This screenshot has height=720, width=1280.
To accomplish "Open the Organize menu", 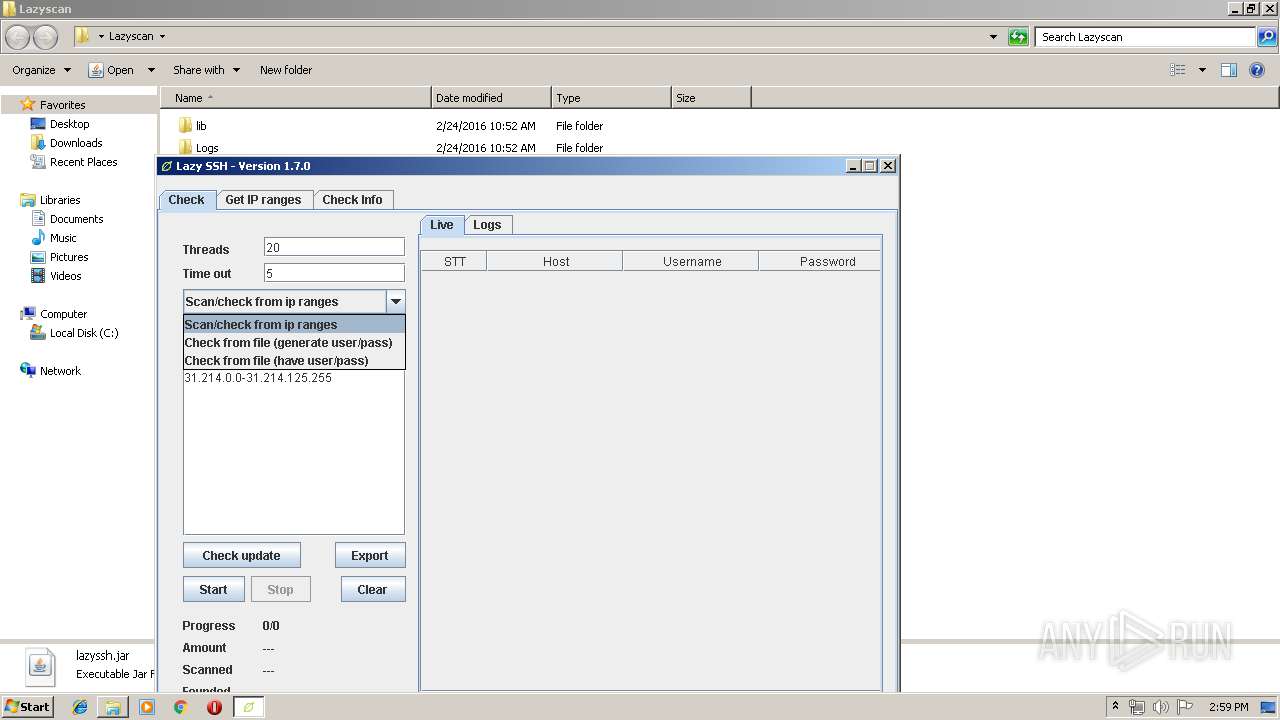I will click(41, 70).
